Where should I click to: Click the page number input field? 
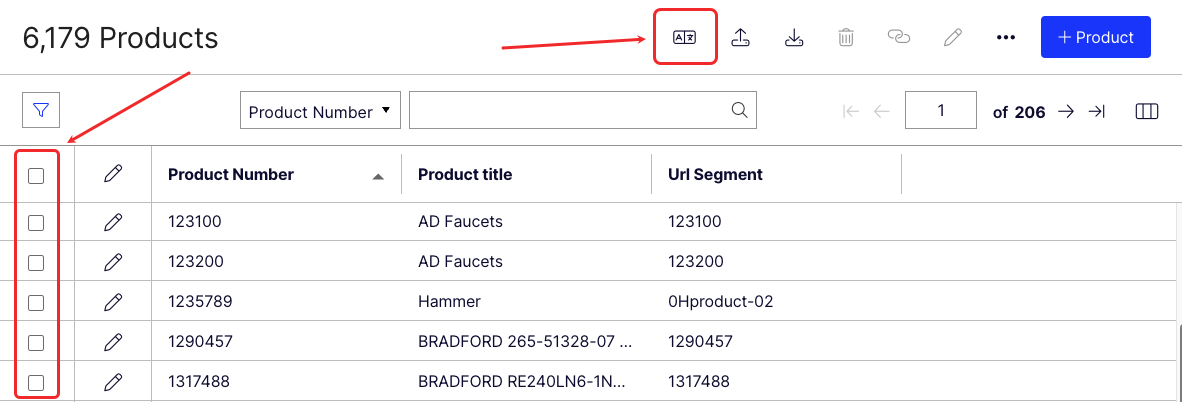[x=940, y=111]
